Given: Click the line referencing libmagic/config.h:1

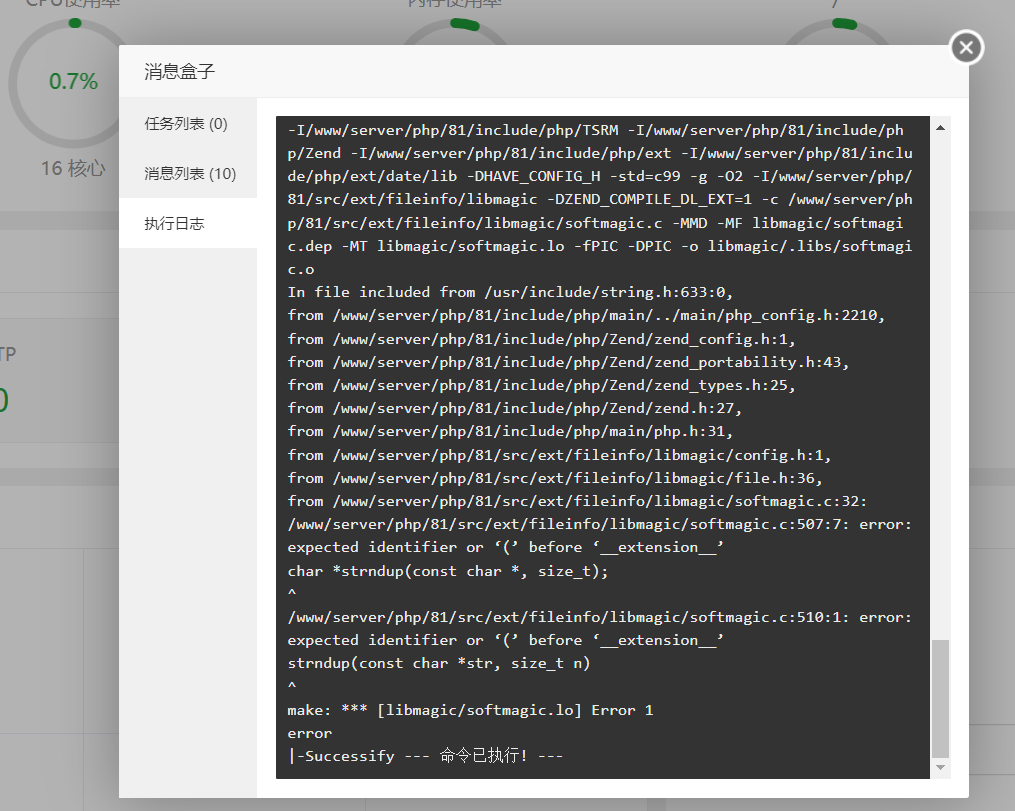Looking at the screenshot, I should click(x=559, y=455).
